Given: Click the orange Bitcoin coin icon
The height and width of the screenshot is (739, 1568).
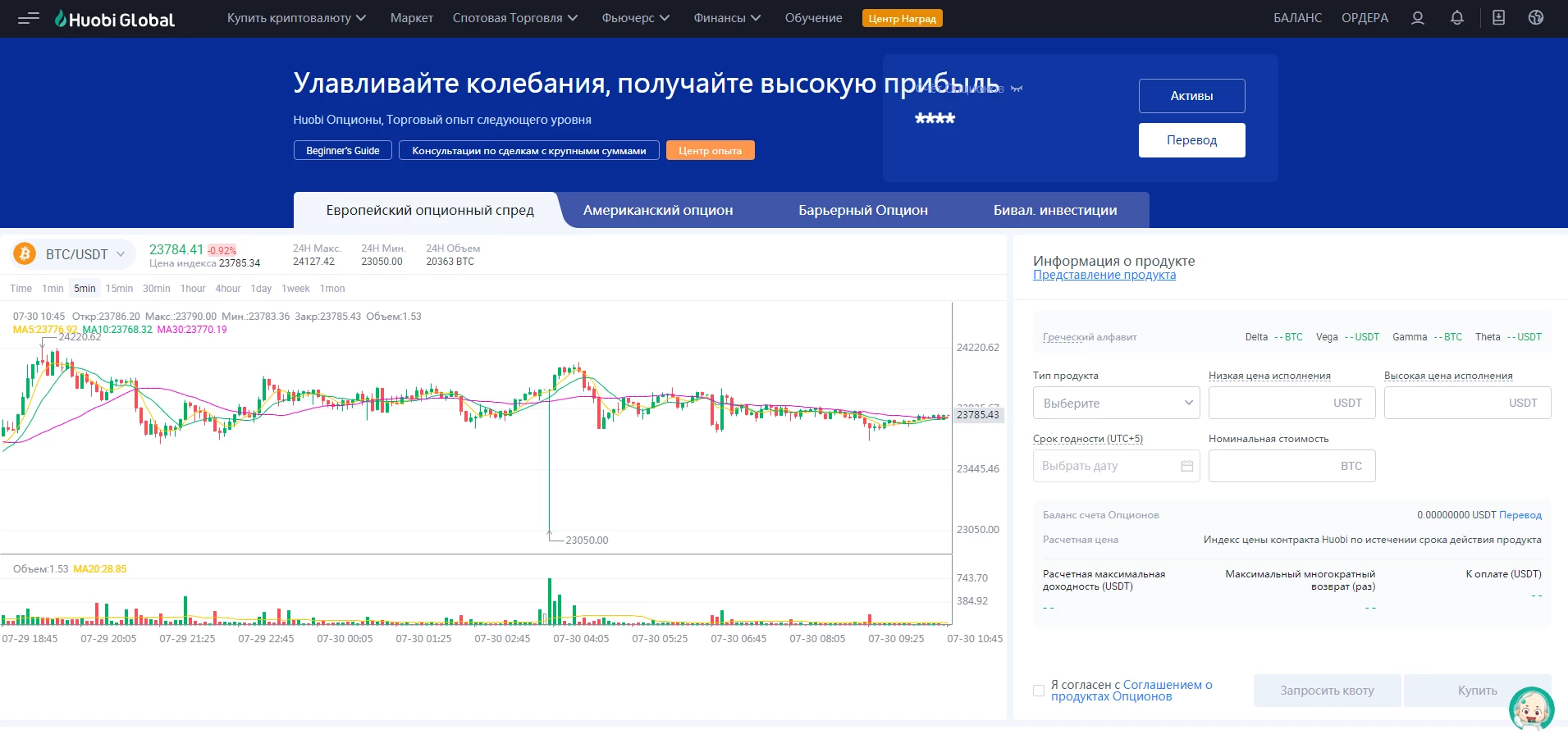Looking at the screenshot, I should click(x=25, y=254).
